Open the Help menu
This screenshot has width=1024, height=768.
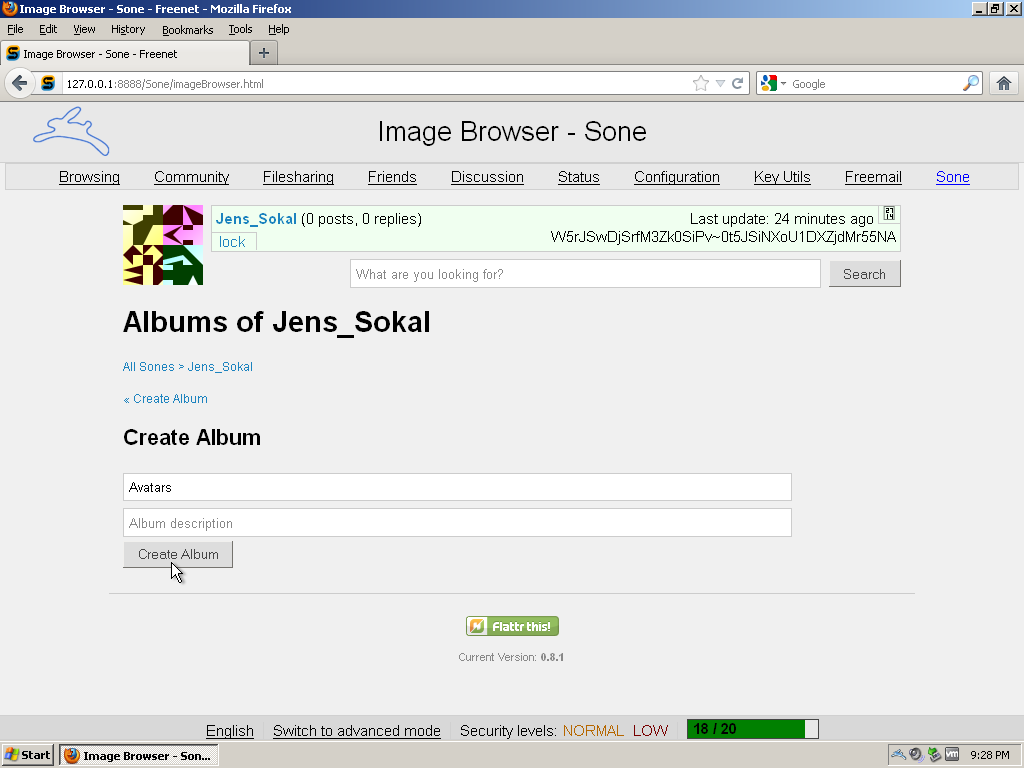click(278, 29)
